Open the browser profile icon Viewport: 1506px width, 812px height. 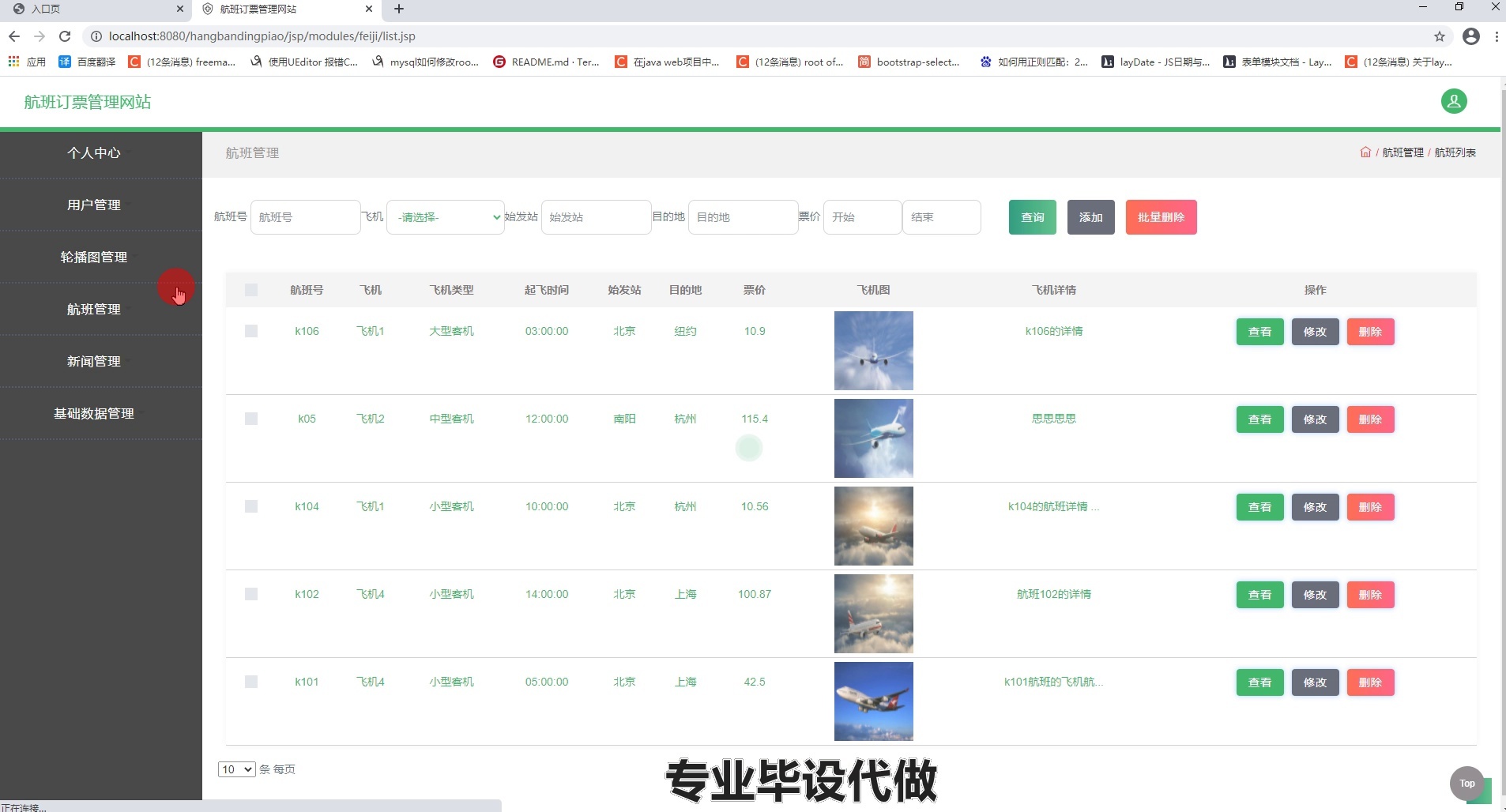pos(1471,36)
